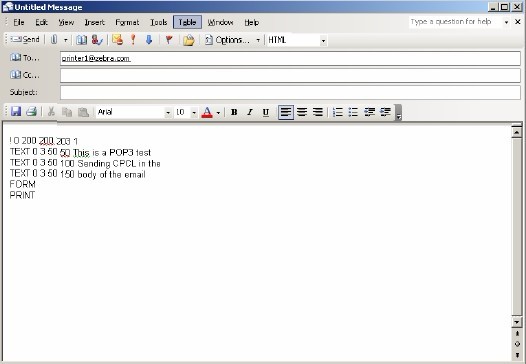Toggle numbered list

point(337,112)
